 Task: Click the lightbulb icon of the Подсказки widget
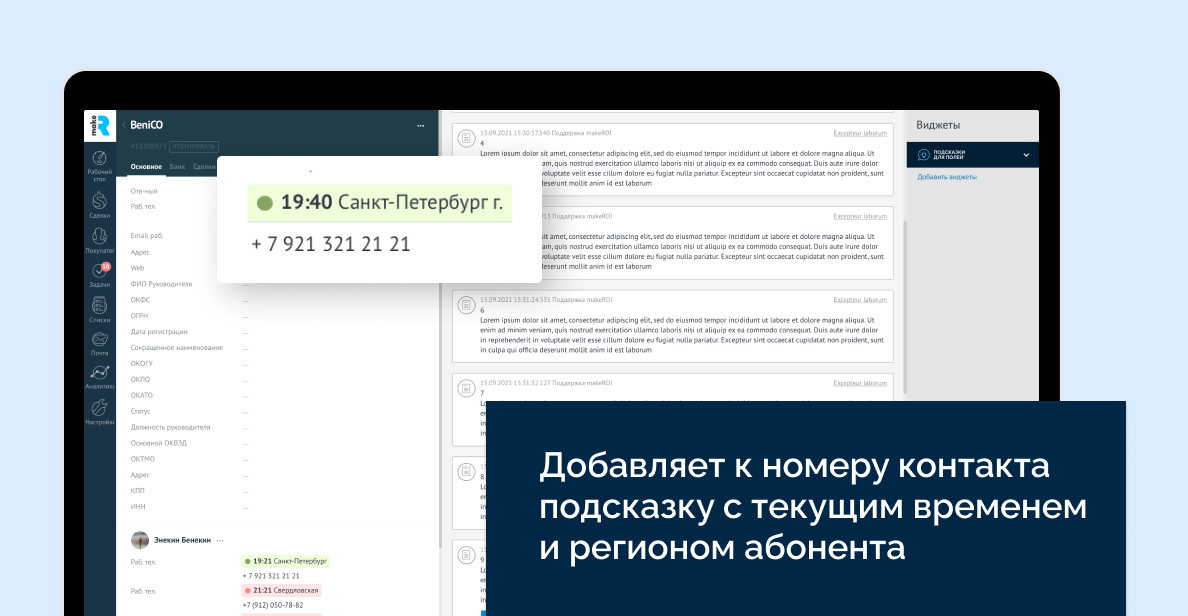(923, 155)
